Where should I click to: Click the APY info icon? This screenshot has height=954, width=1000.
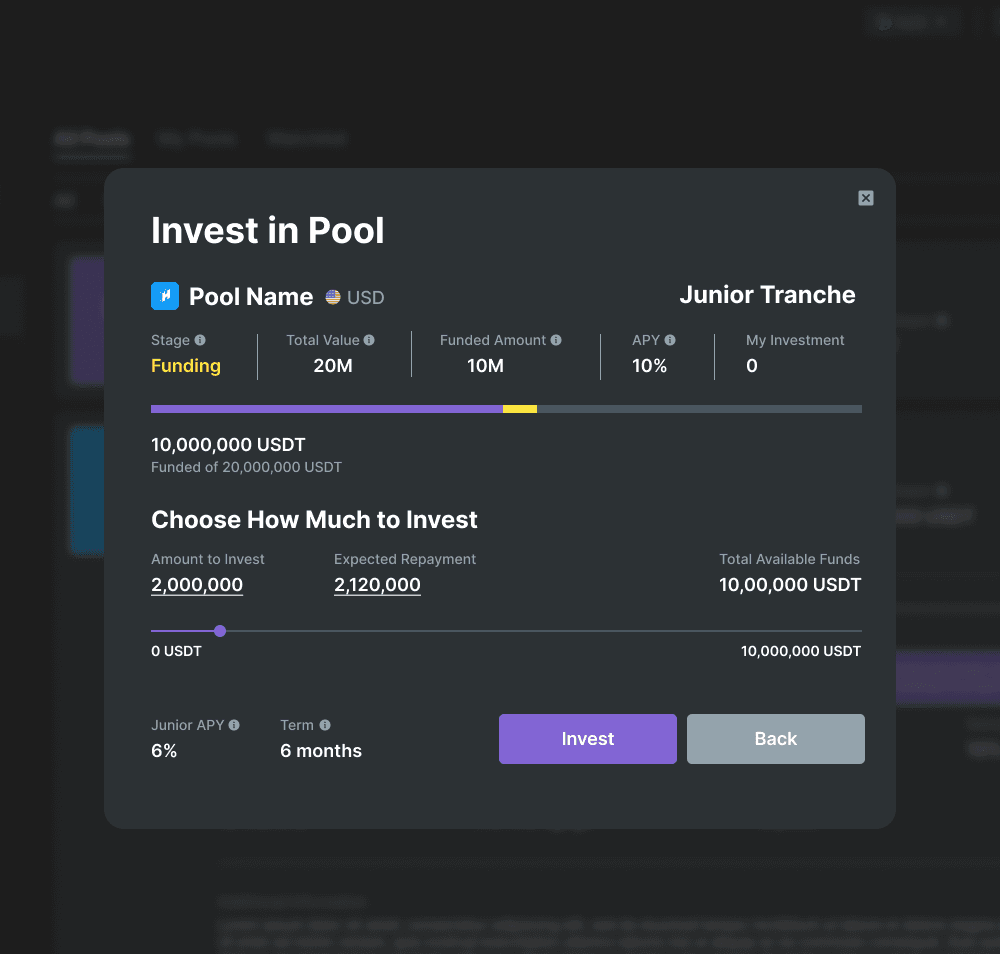(x=670, y=340)
